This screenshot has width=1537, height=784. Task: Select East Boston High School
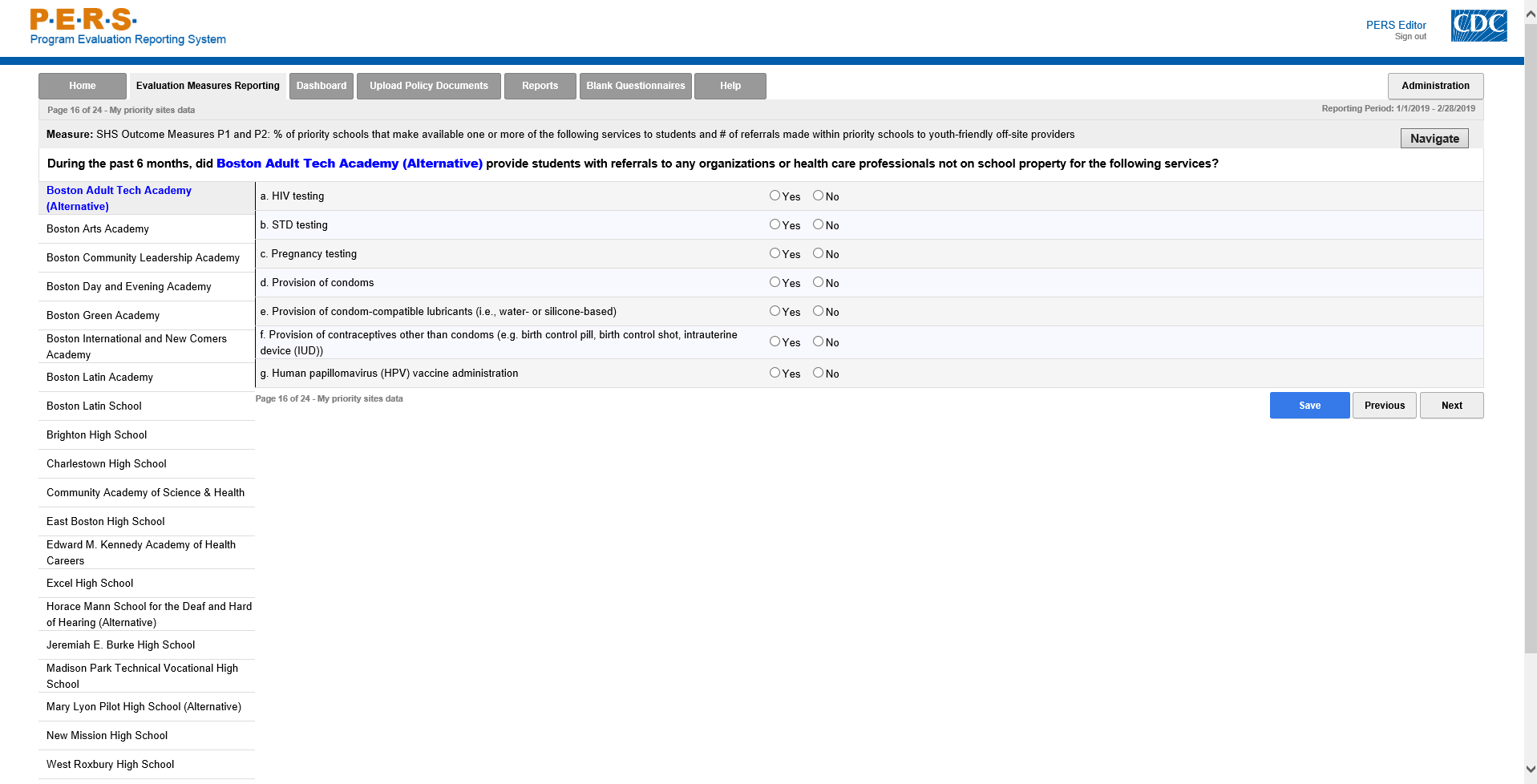coord(147,522)
